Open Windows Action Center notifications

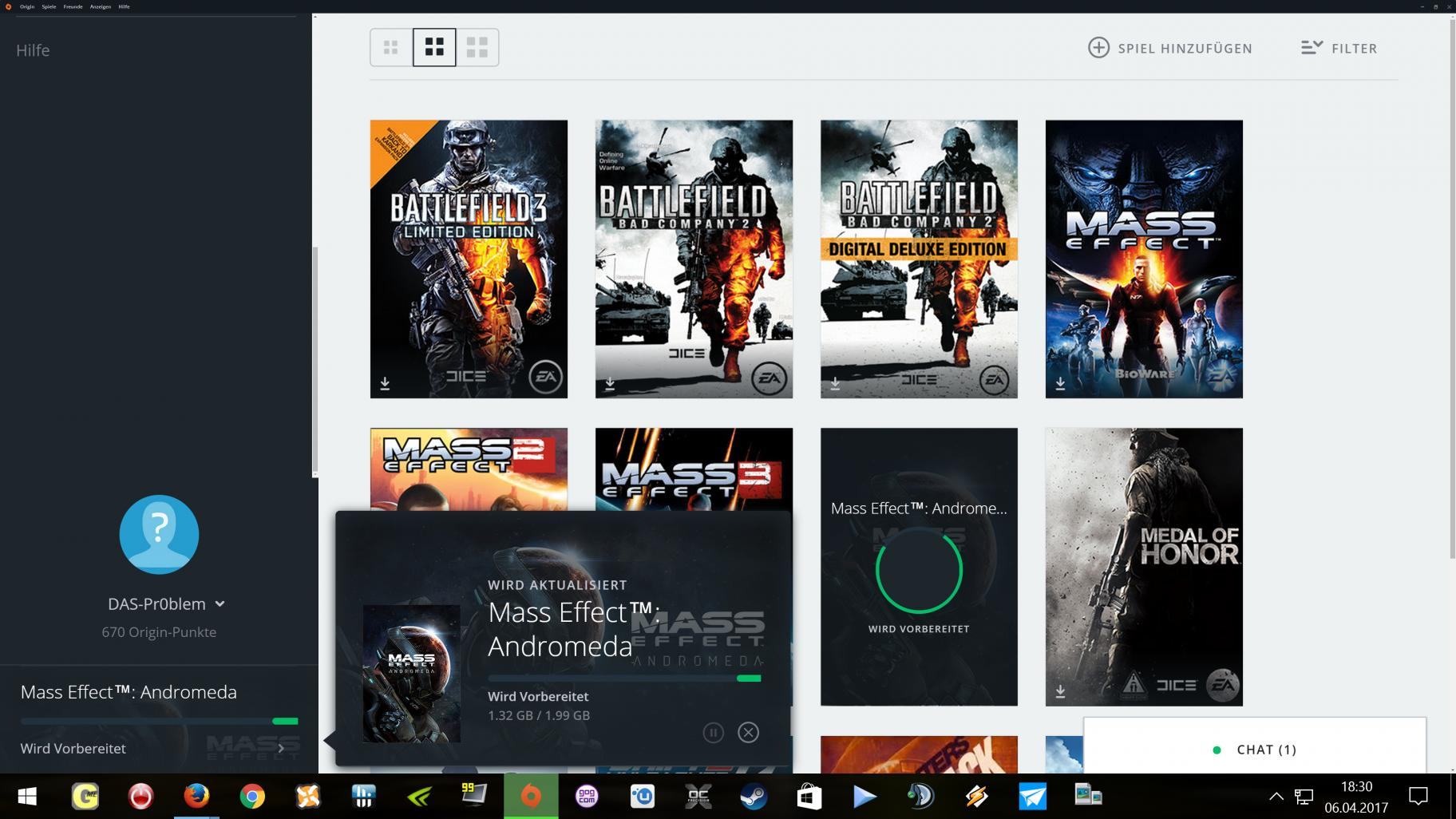(1418, 796)
